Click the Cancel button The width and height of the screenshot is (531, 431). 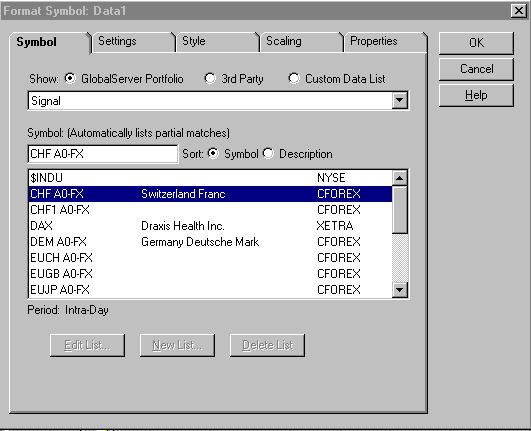click(476, 69)
